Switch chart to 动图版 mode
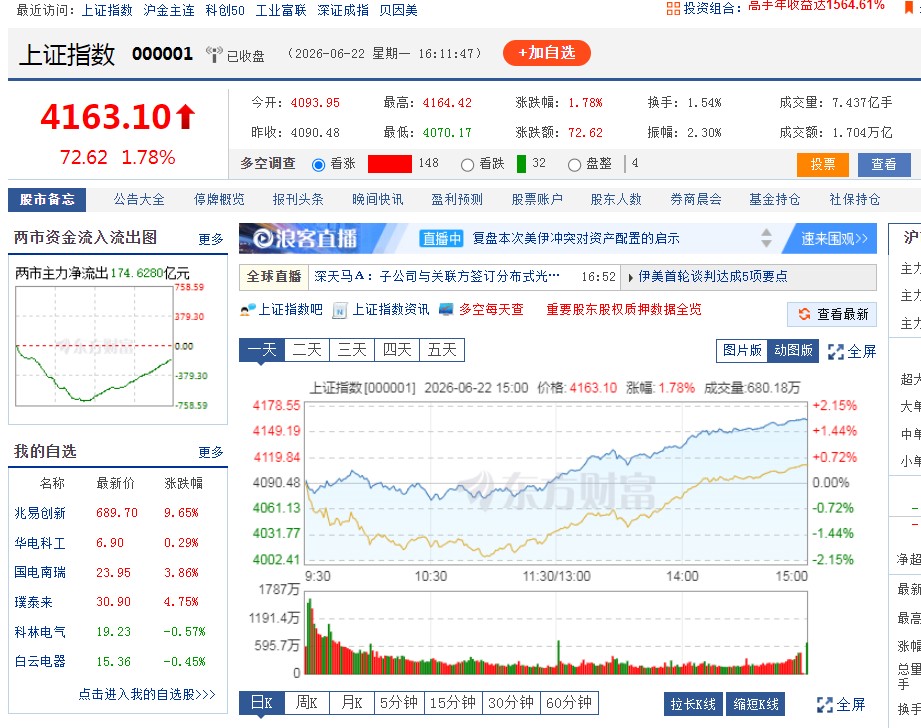921x728 pixels. (x=793, y=351)
